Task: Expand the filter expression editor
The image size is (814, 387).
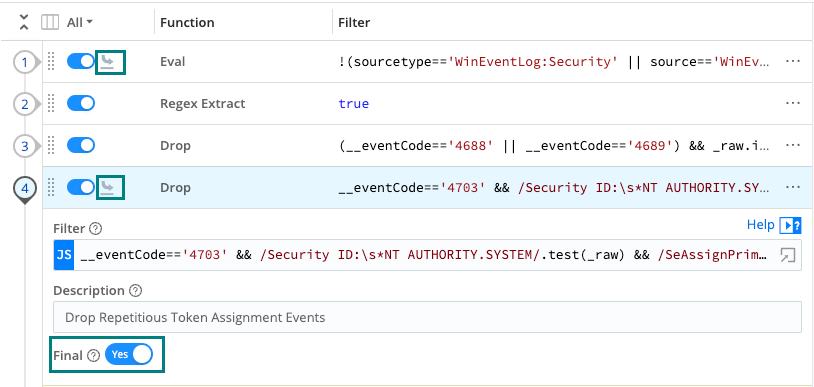Action: point(788,255)
